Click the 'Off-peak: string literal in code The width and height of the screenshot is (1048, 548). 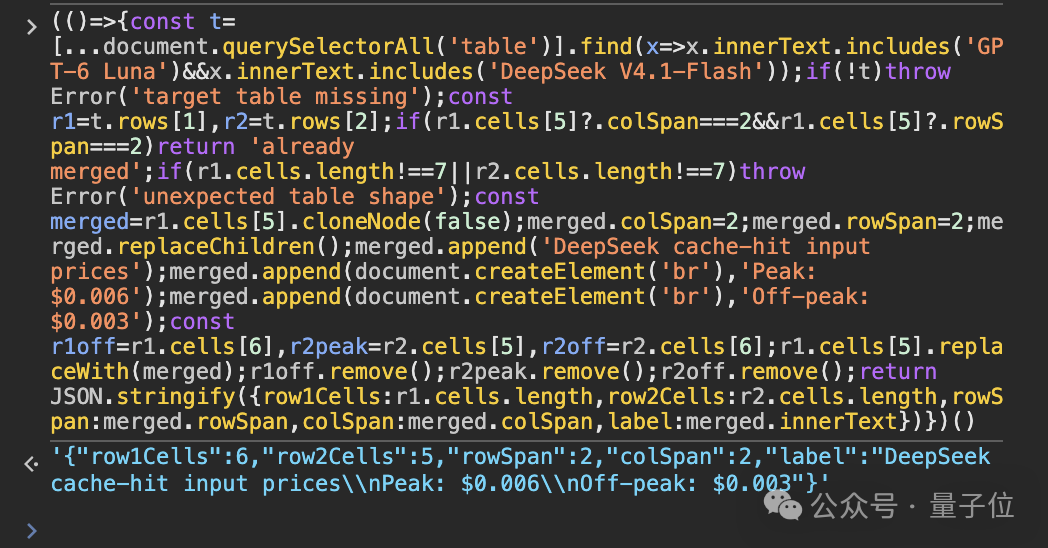[x=805, y=297]
